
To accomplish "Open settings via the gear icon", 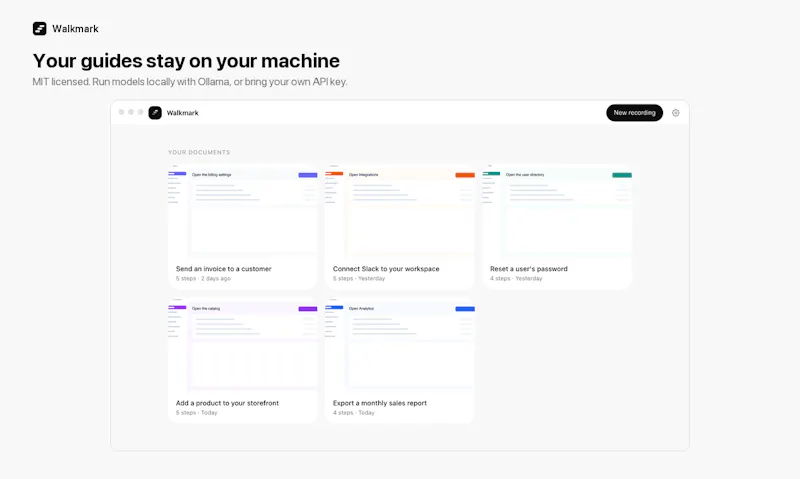I will point(676,113).
